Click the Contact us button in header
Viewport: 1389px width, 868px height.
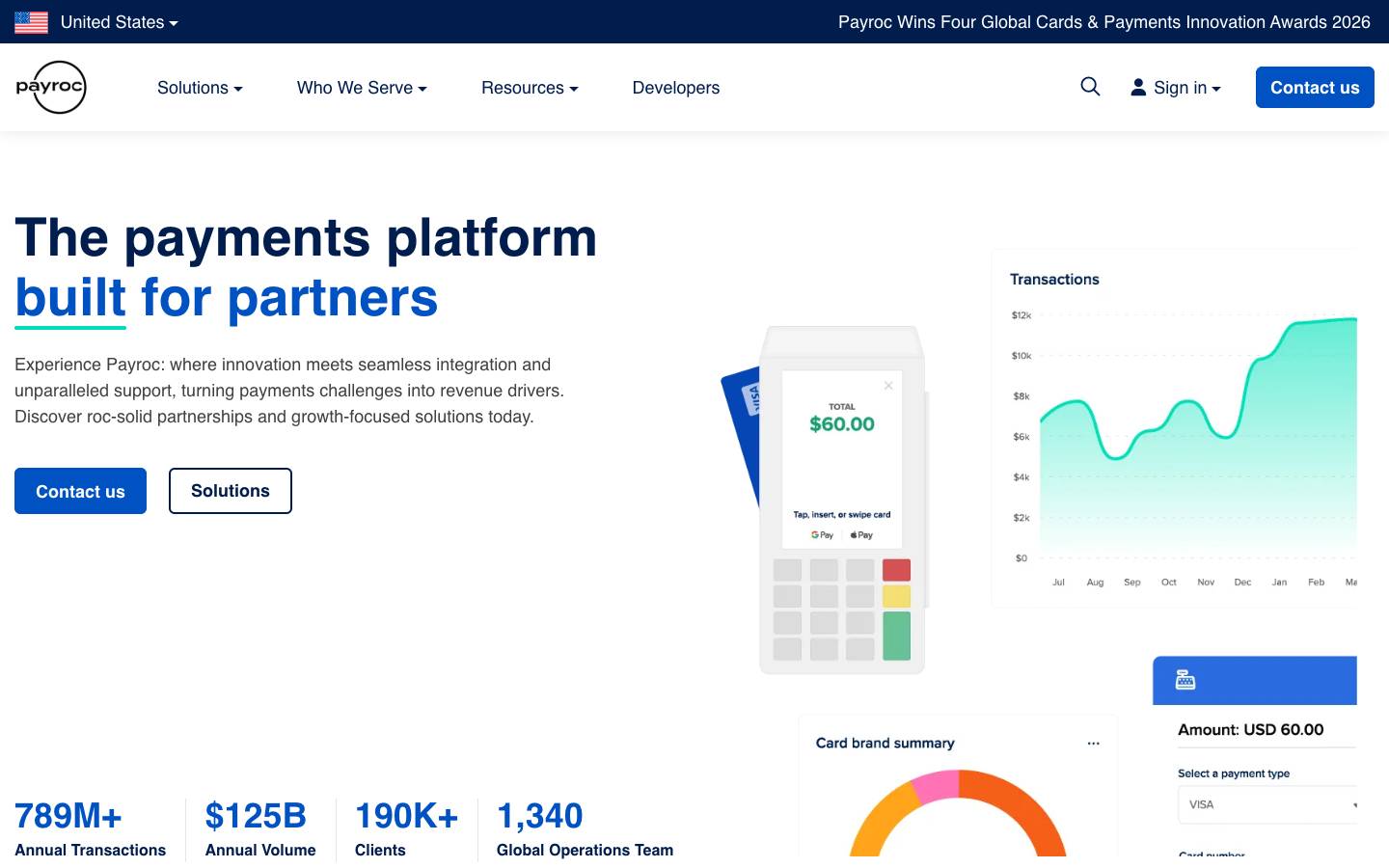(x=1315, y=88)
